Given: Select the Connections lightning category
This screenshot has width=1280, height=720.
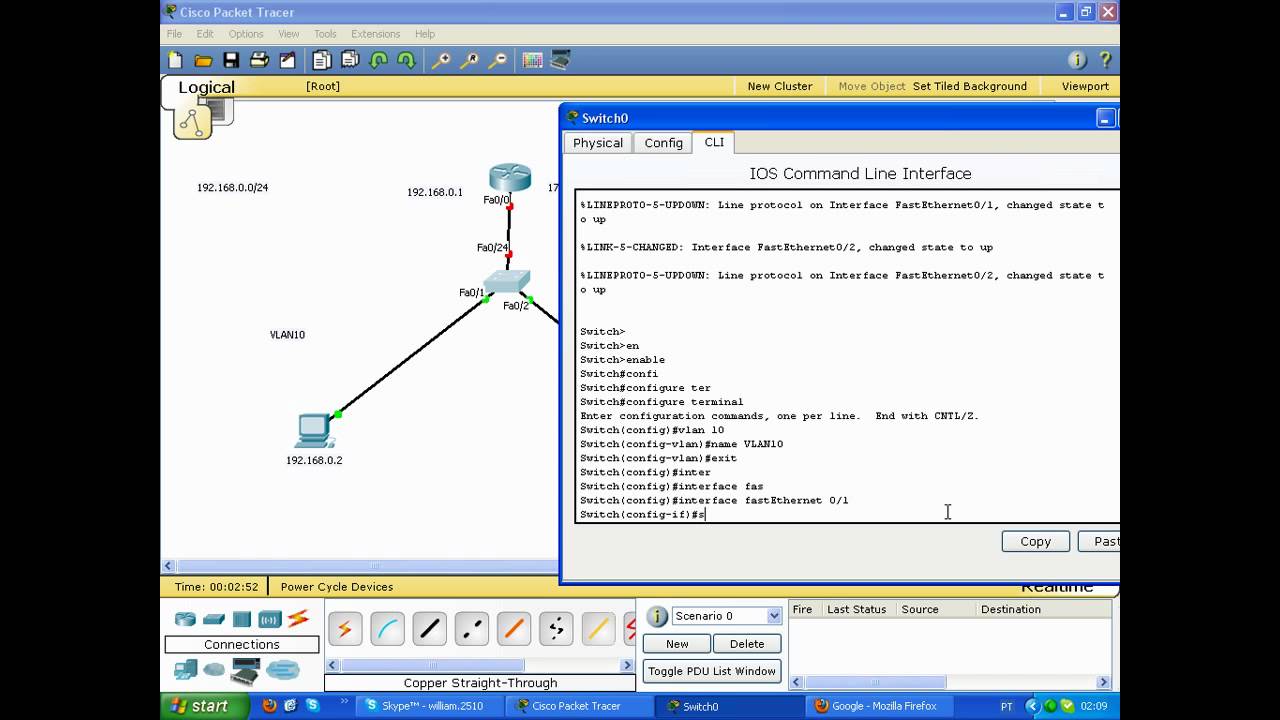Looking at the screenshot, I should pyautogui.click(x=298, y=619).
